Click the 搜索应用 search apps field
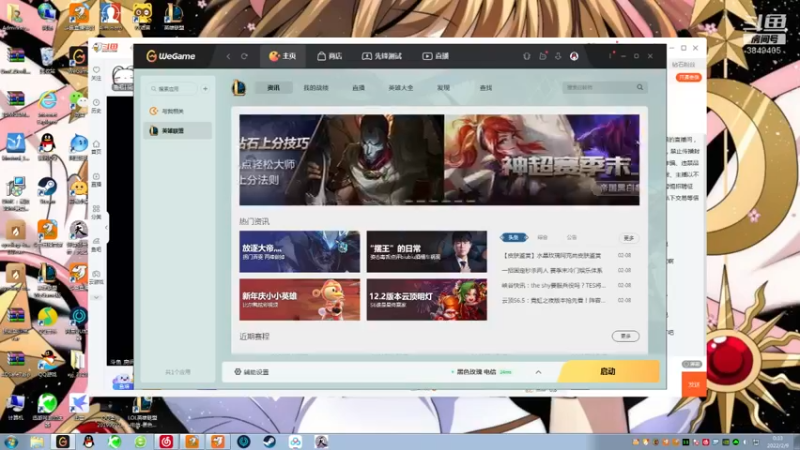 (x=172, y=89)
